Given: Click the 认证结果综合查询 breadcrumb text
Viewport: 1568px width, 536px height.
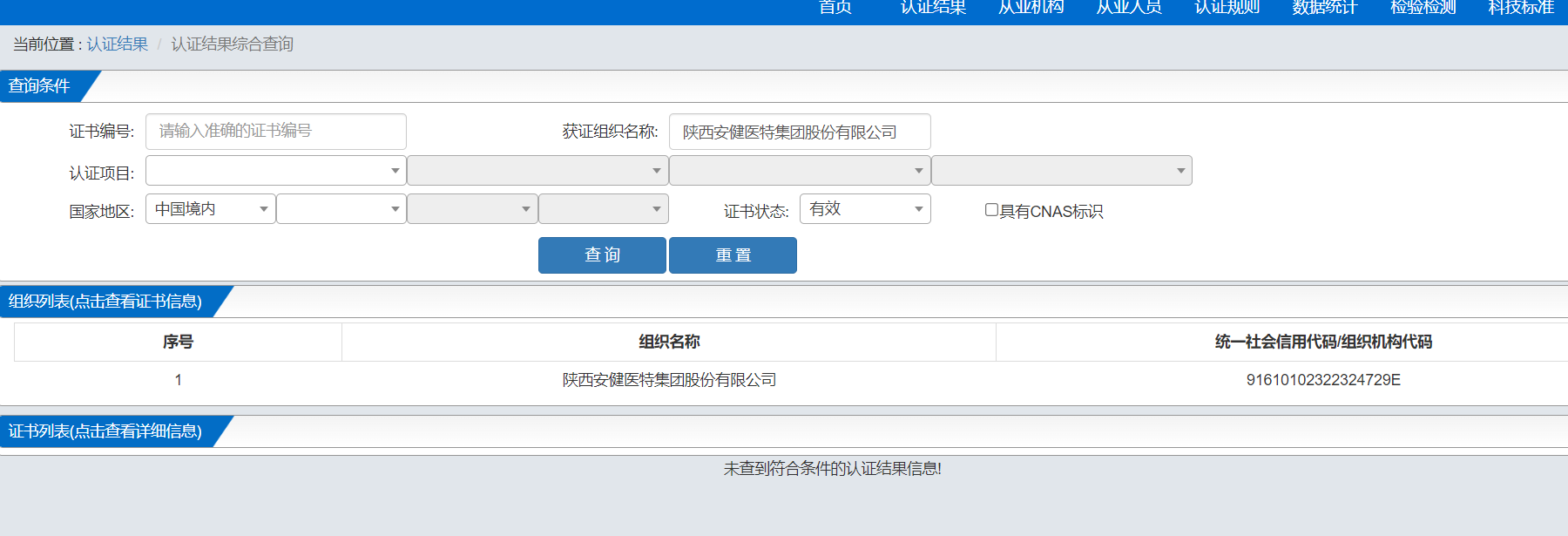Looking at the screenshot, I should click(x=232, y=44).
